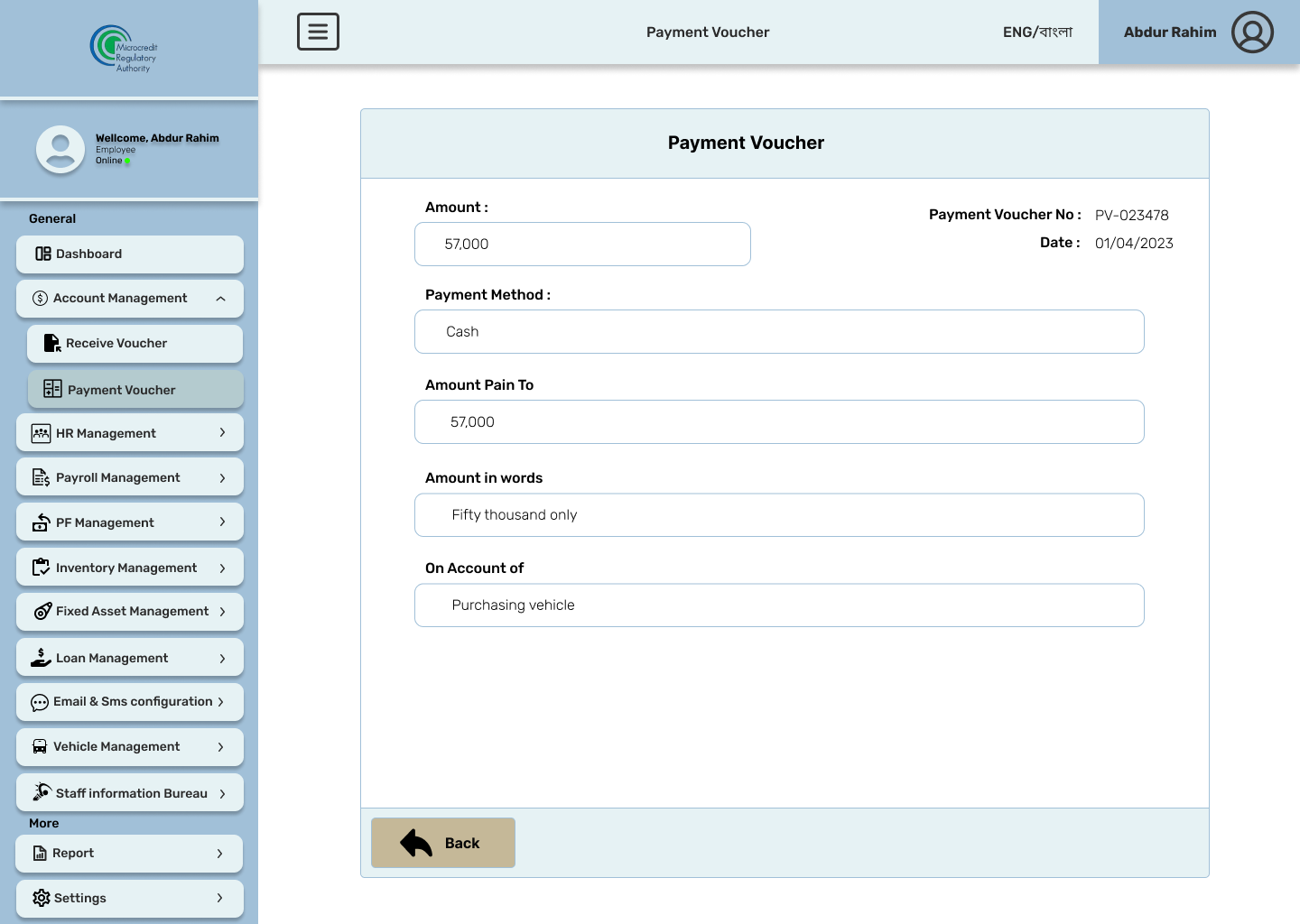This screenshot has height=924, width=1300.
Task: Click the More section heading
Action: (43, 823)
